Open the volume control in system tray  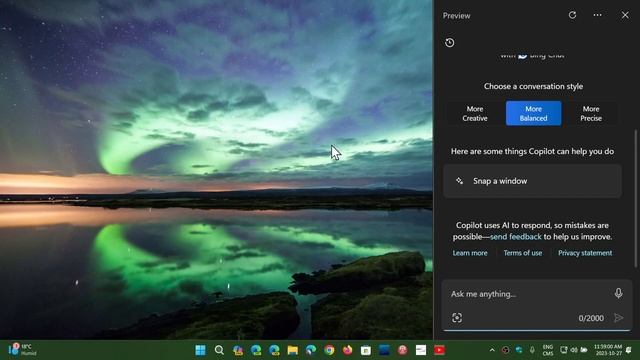(574, 350)
